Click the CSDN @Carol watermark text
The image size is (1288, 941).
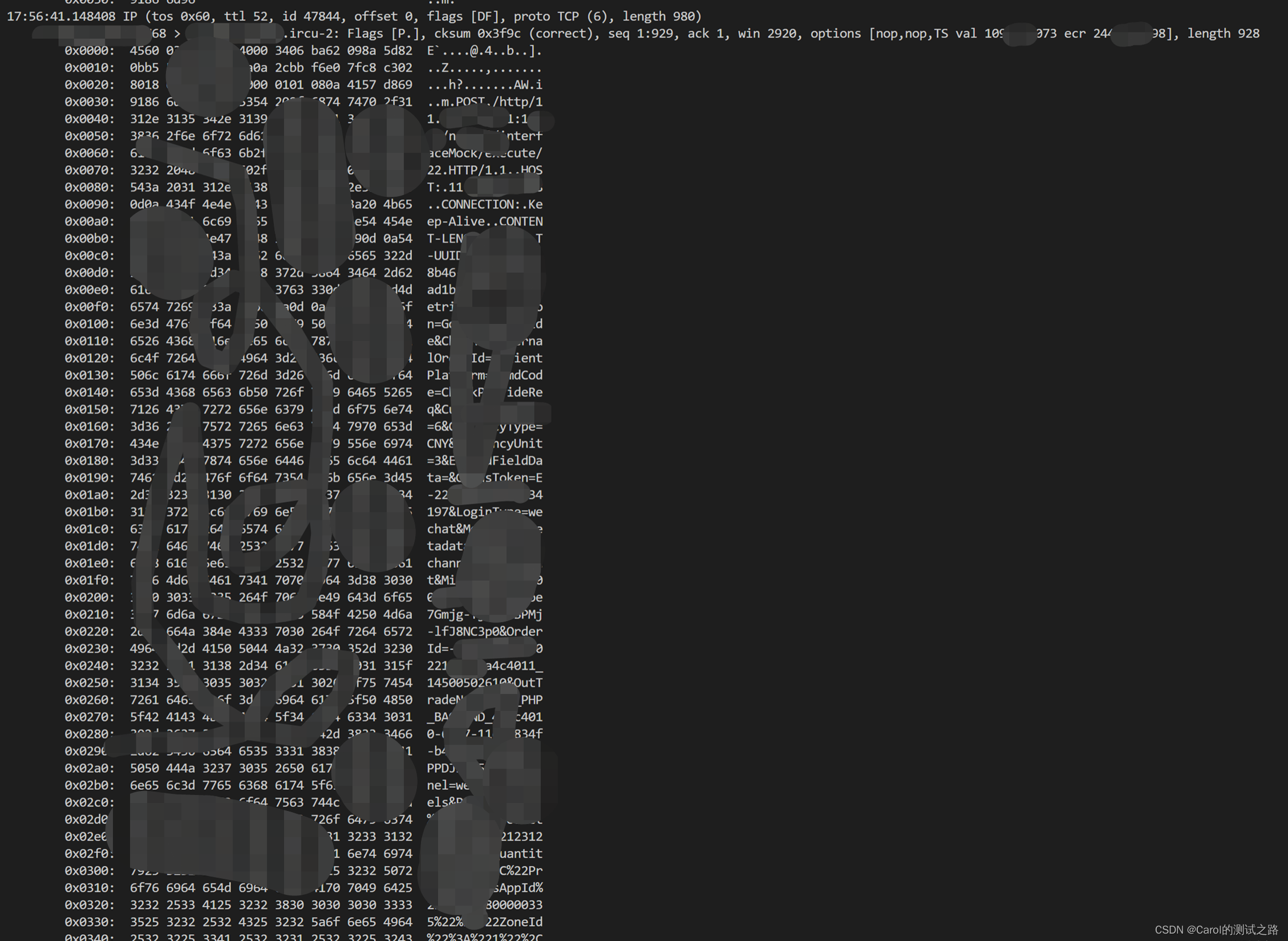click(1216, 930)
